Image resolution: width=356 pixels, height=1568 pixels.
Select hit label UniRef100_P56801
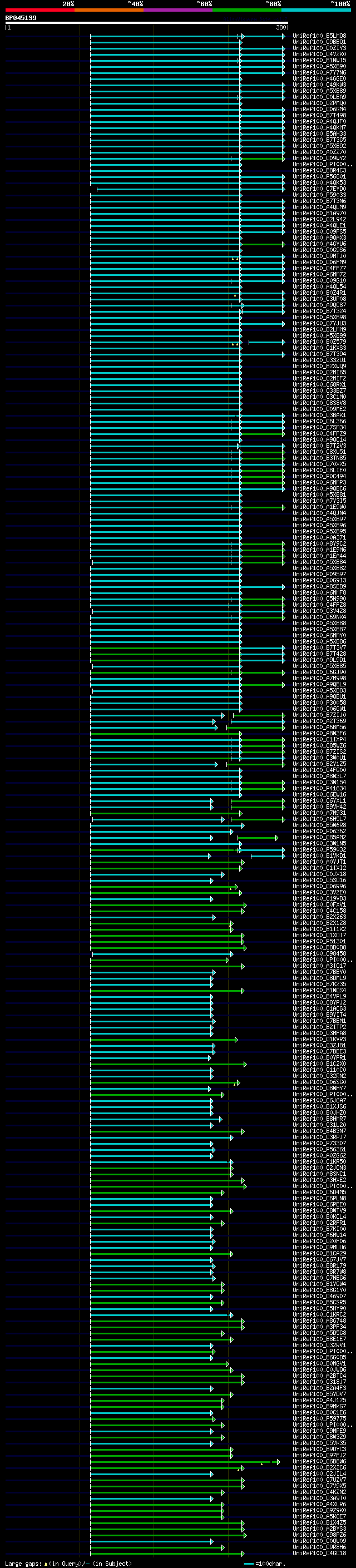(x=319, y=176)
